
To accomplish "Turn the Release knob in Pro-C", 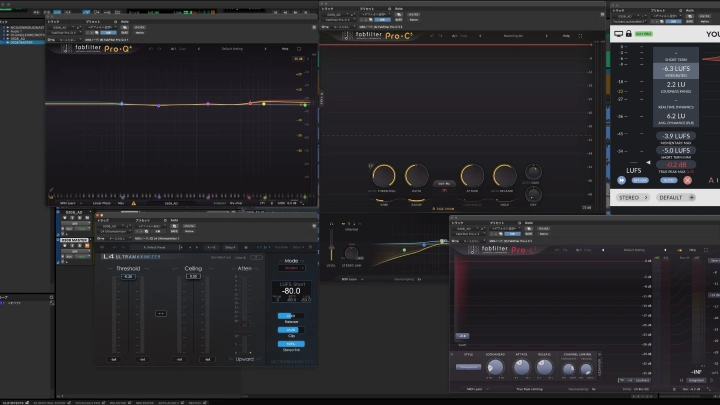I will coord(504,176).
